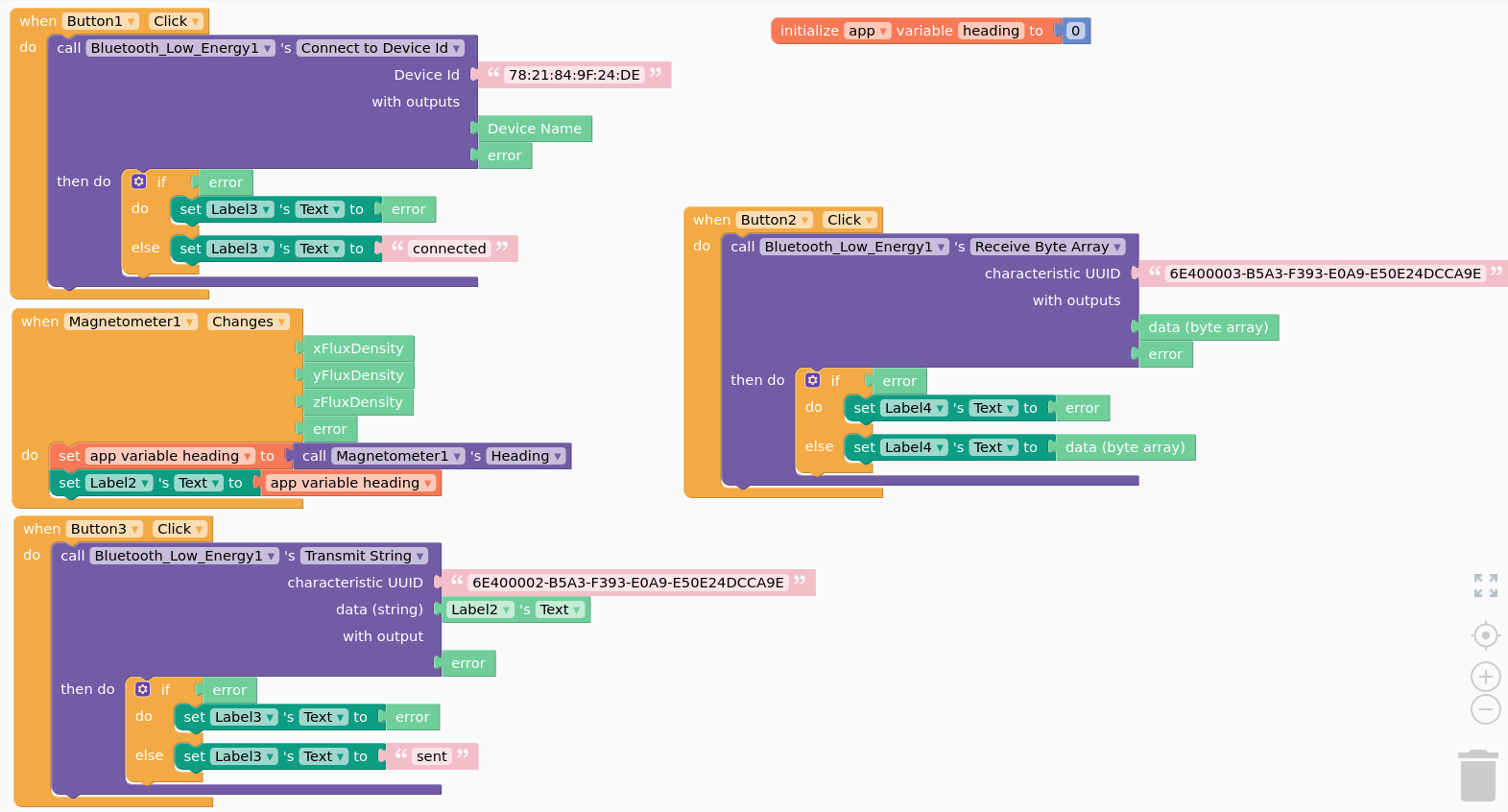Zoom in with the plus icon

point(1486,677)
